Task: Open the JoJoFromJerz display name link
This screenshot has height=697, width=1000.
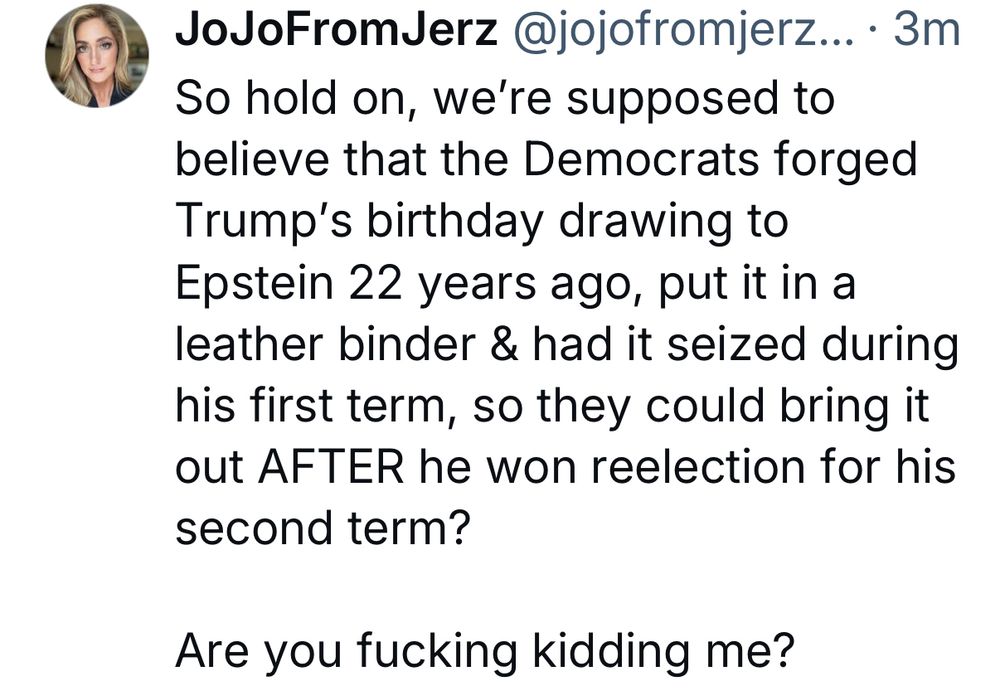Action: (336, 32)
